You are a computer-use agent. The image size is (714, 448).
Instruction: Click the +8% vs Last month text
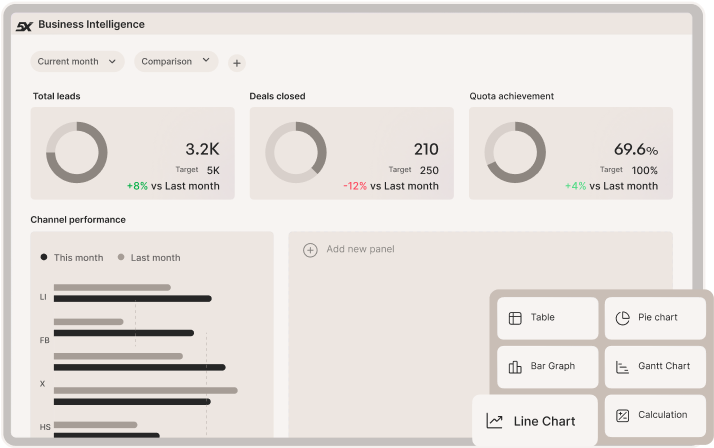pyautogui.click(x=173, y=186)
